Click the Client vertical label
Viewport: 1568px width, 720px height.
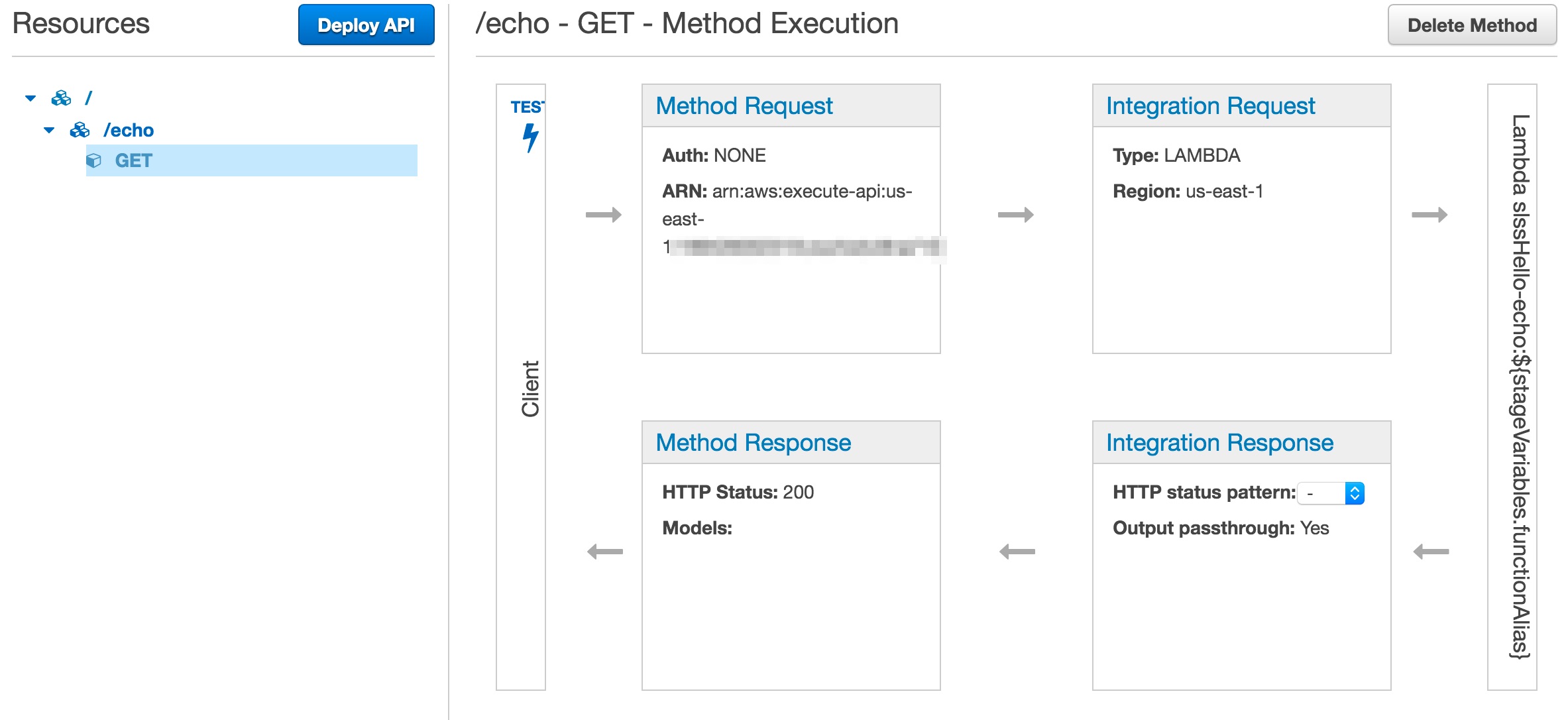[530, 389]
